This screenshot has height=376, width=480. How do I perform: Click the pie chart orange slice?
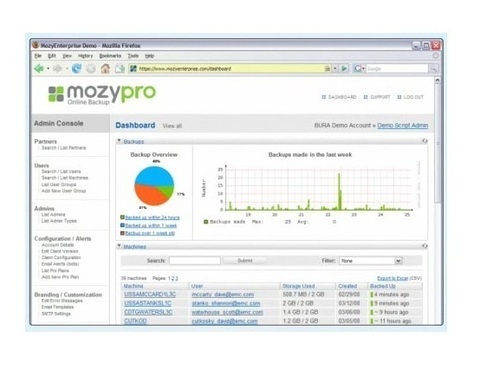[150, 196]
